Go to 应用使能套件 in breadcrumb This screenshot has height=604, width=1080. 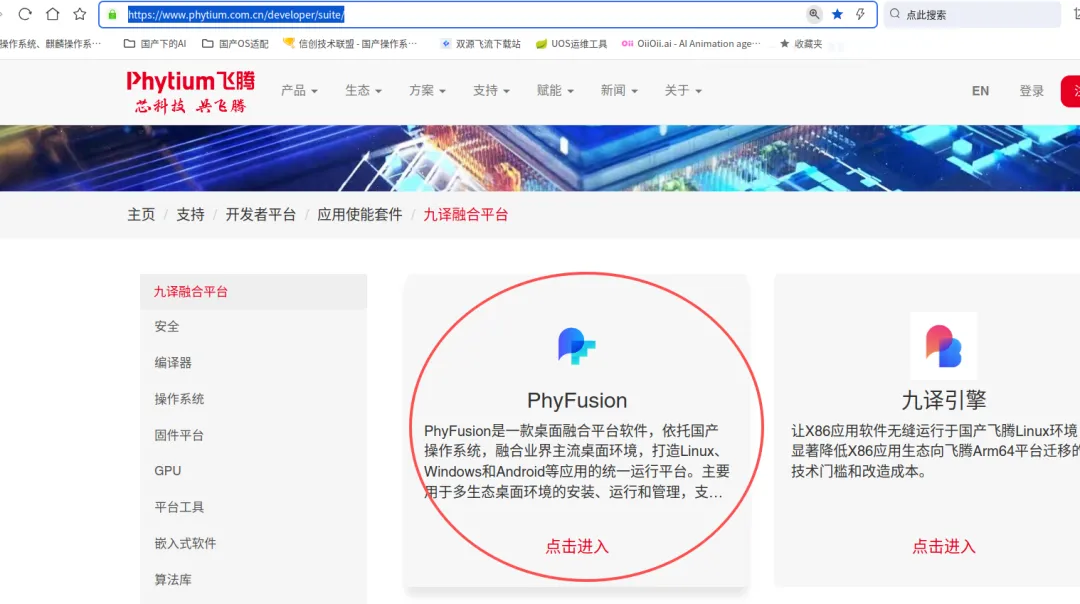360,215
